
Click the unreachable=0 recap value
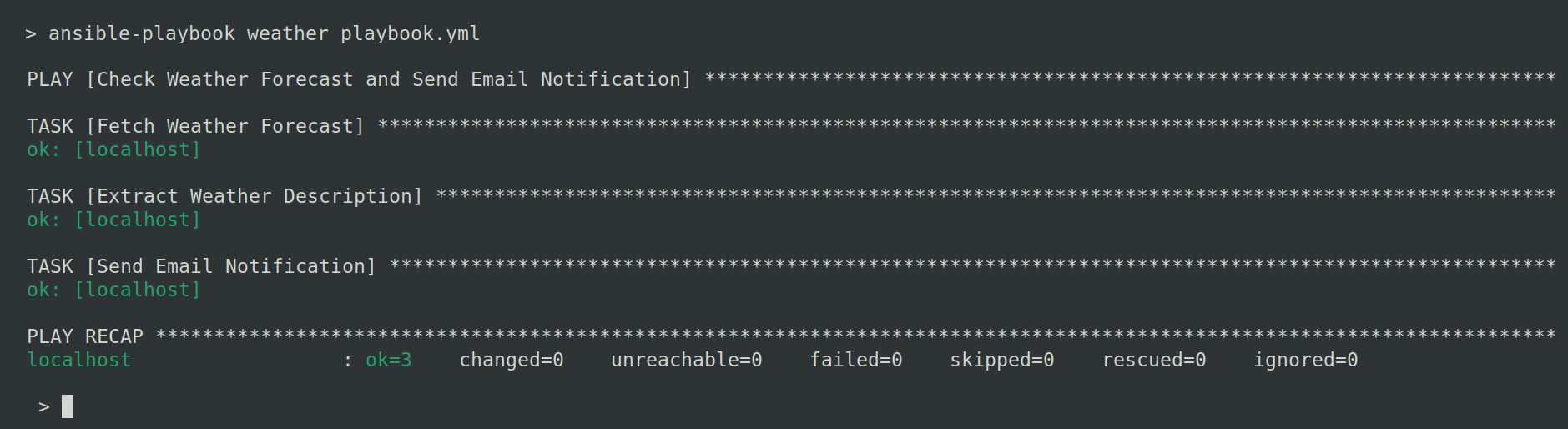[686, 360]
